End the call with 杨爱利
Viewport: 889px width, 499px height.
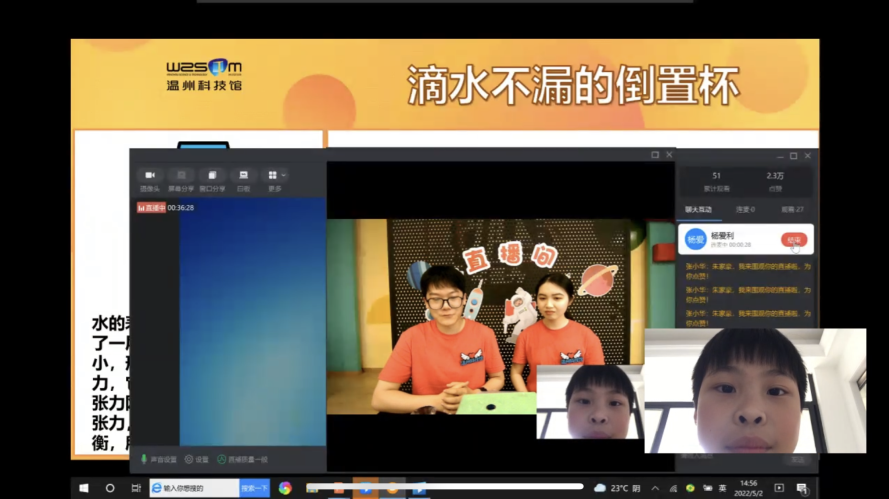tap(793, 240)
